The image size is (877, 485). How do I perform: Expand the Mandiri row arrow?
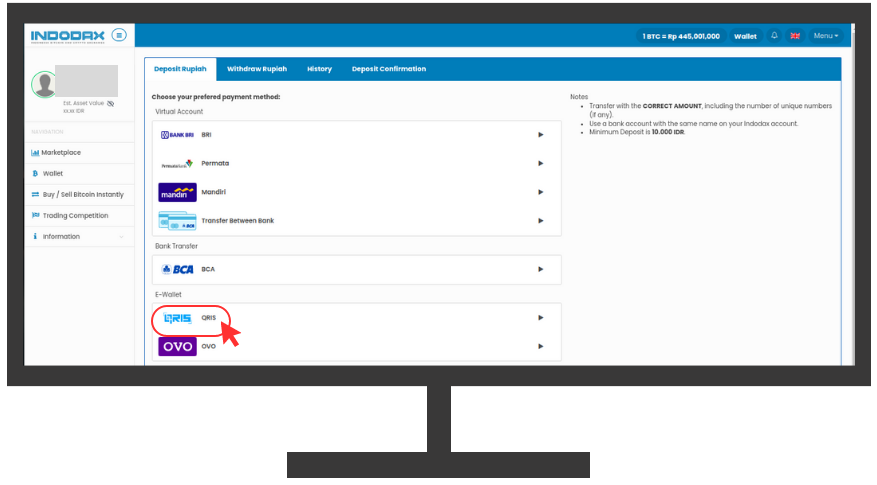(540, 192)
